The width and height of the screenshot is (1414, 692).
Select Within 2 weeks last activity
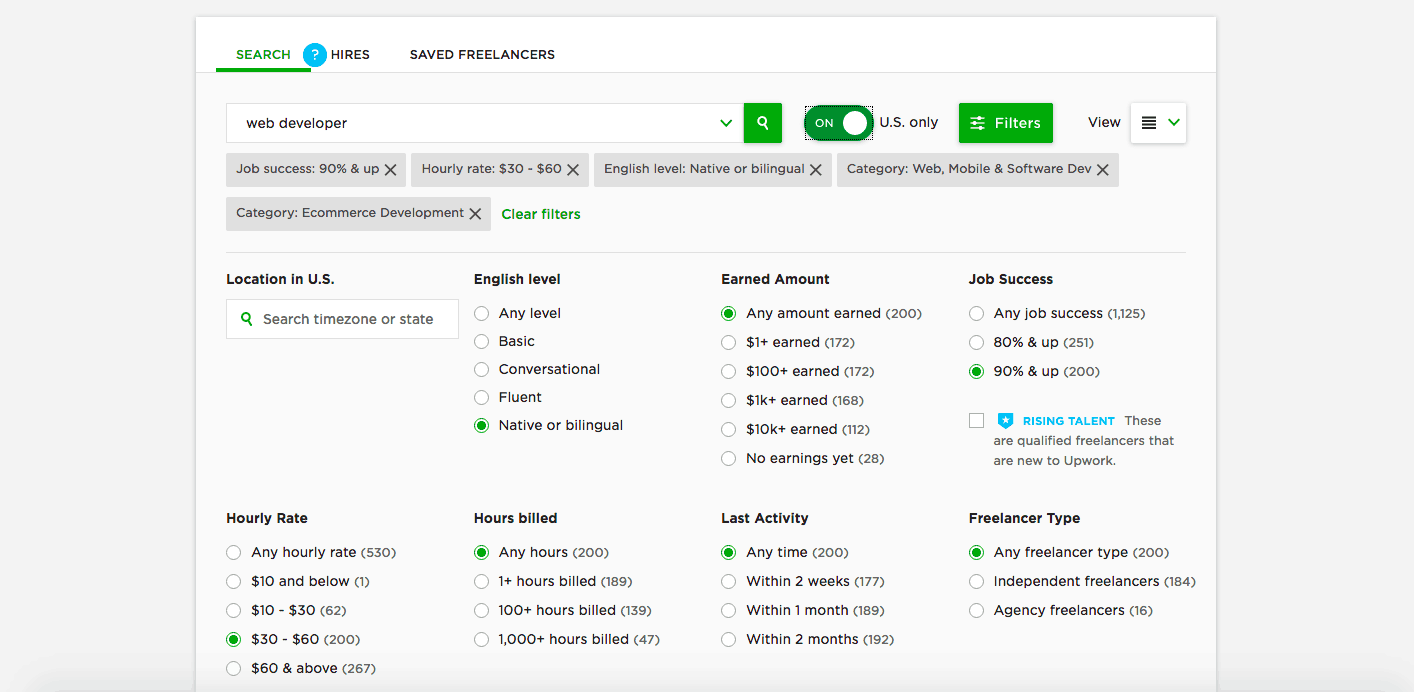(x=729, y=581)
